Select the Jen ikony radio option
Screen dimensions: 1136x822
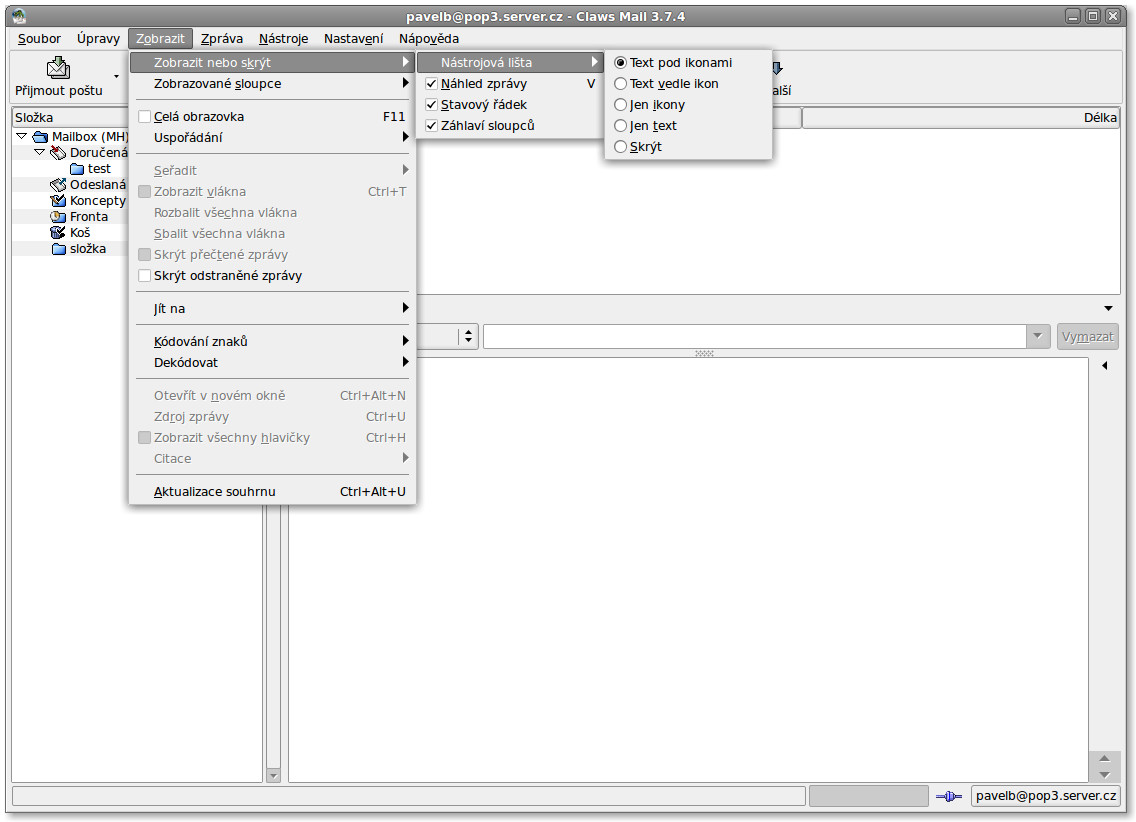point(621,105)
